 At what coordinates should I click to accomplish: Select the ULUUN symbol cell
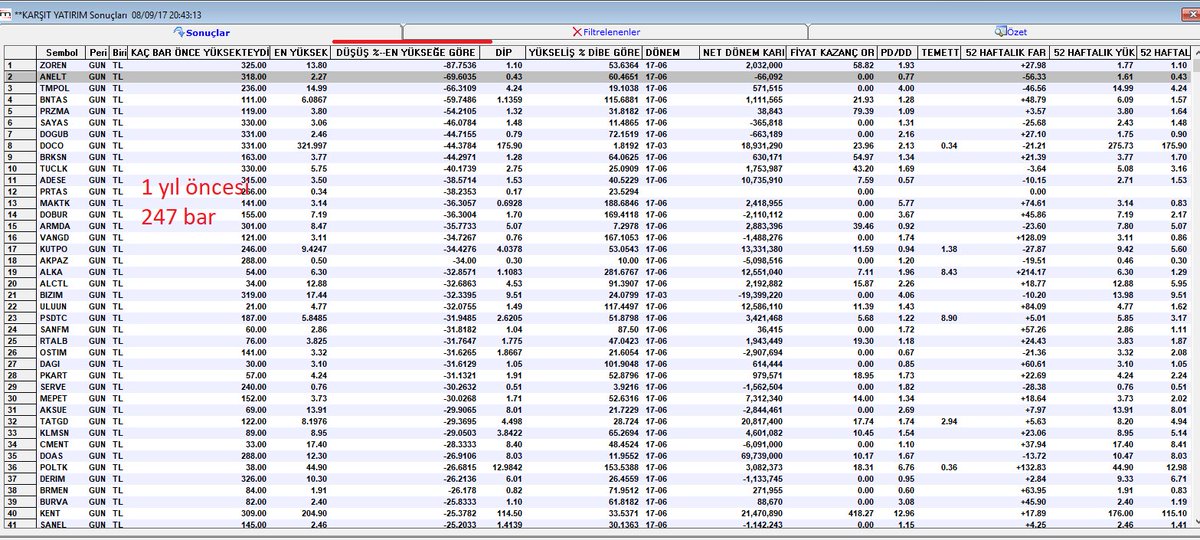(x=61, y=307)
